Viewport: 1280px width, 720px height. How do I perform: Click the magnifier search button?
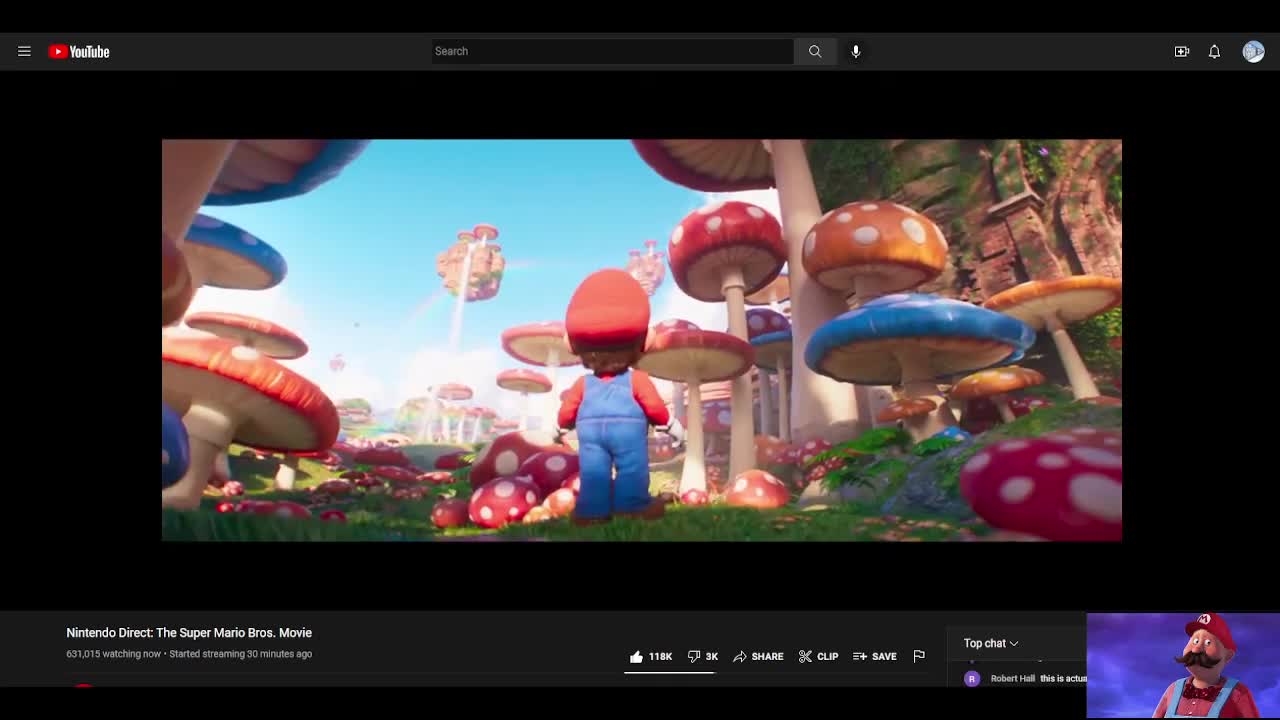click(x=815, y=51)
